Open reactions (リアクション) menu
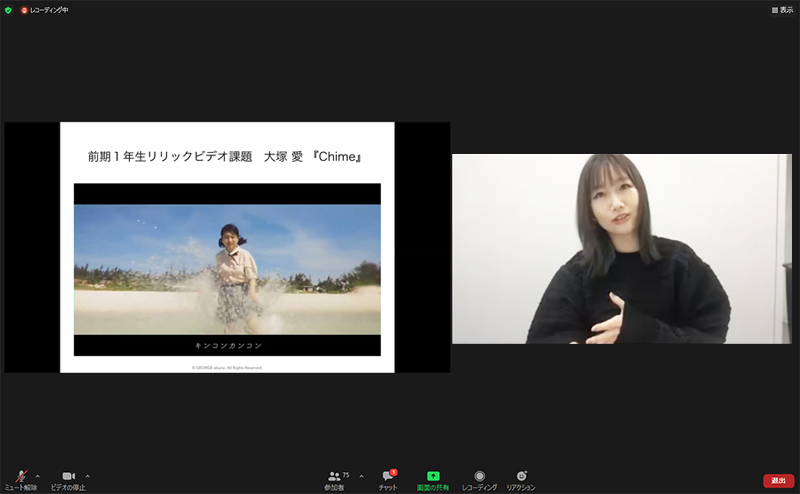 coord(520,478)
